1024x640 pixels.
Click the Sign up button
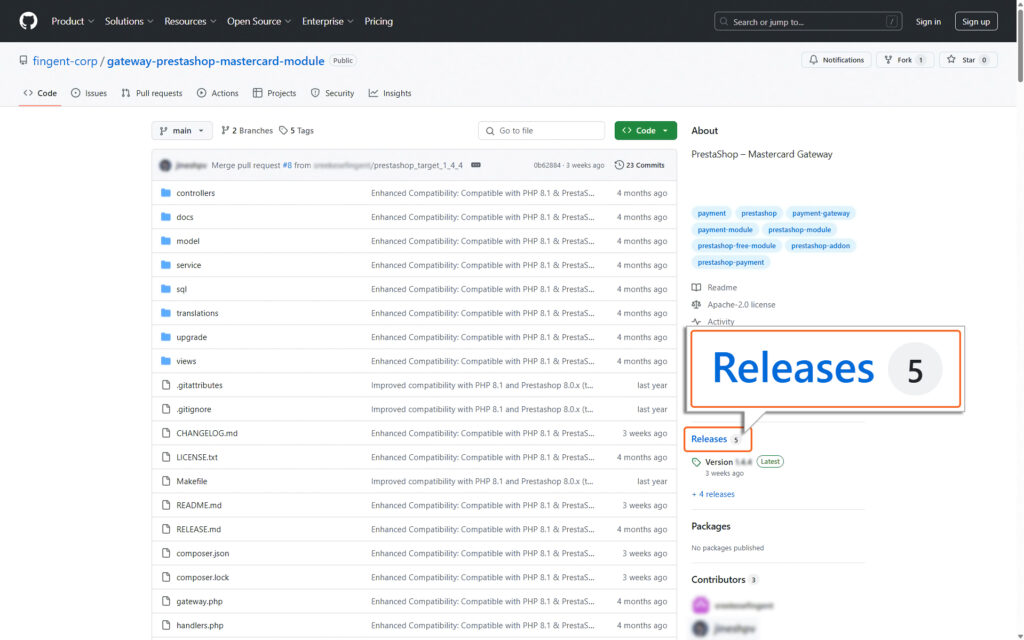pos(975,20)
